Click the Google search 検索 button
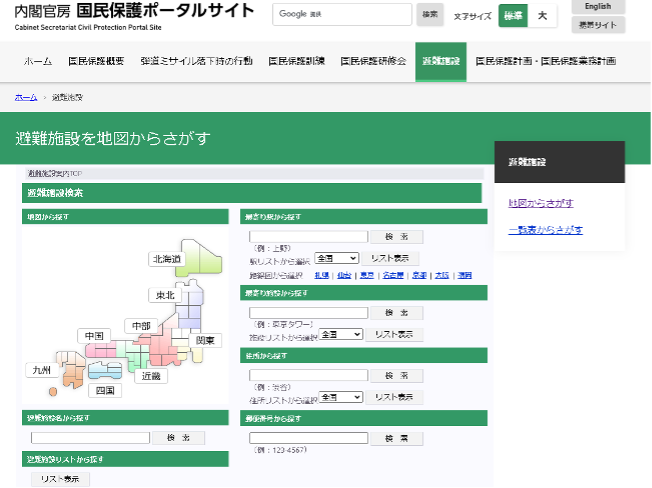 tap(430, 15)
